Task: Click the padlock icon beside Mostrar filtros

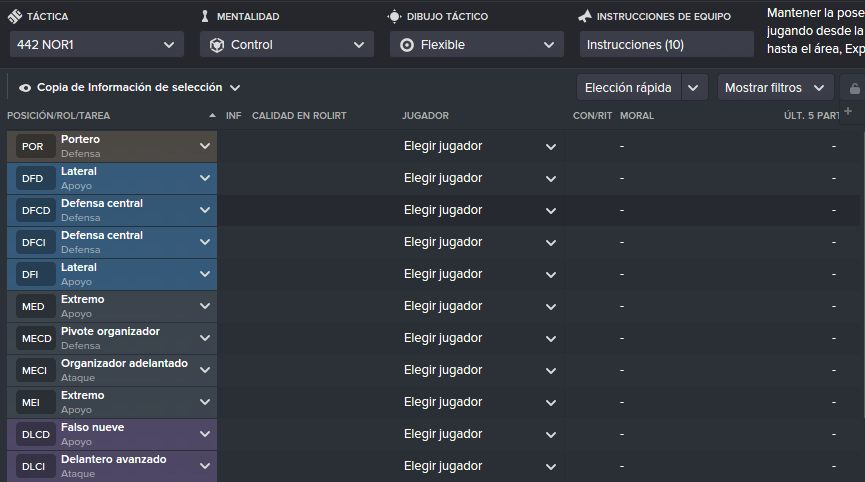Action: [x=855, y=88]
